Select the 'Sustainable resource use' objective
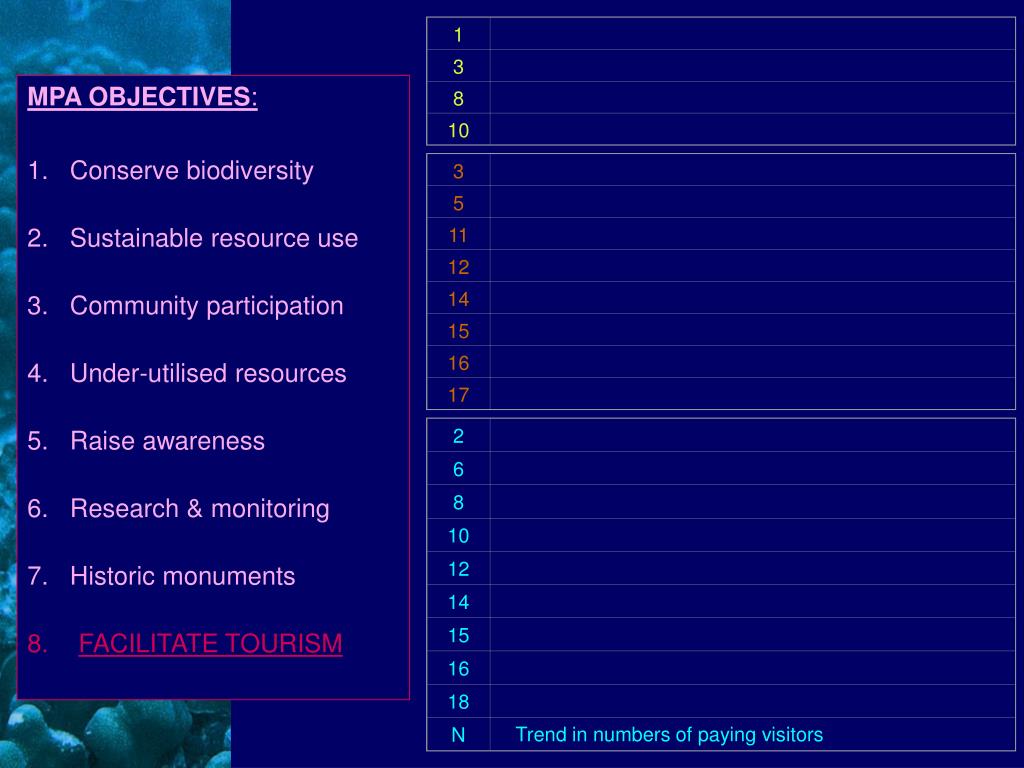 (x=214, y=238)
